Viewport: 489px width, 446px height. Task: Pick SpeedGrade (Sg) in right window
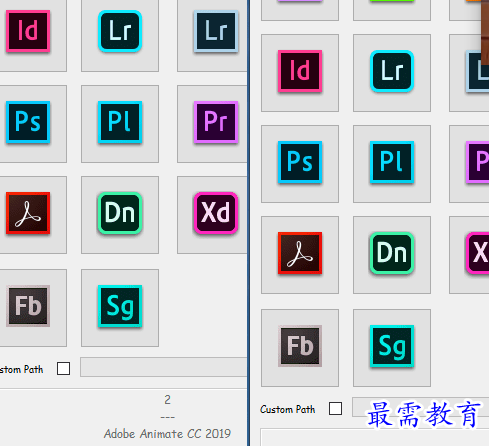click(x=392, y=346)
